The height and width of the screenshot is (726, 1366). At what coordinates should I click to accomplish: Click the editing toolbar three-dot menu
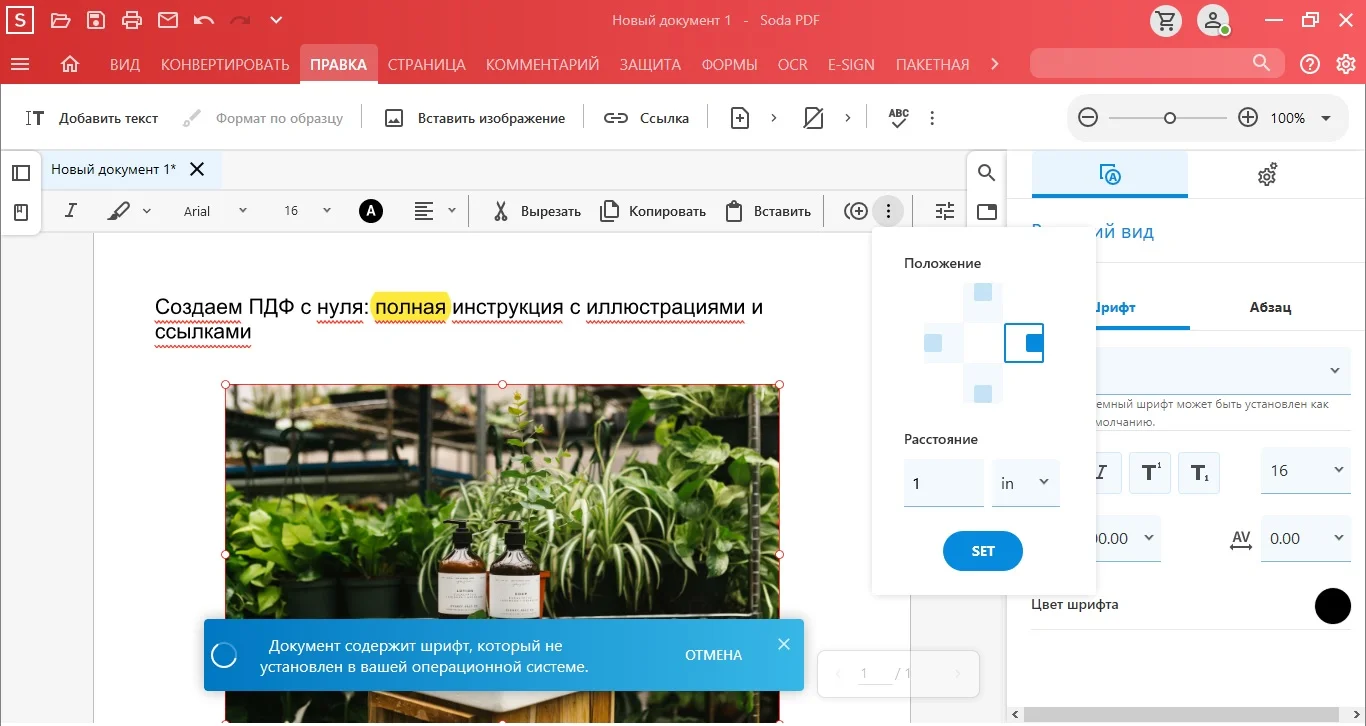(888, 211)
